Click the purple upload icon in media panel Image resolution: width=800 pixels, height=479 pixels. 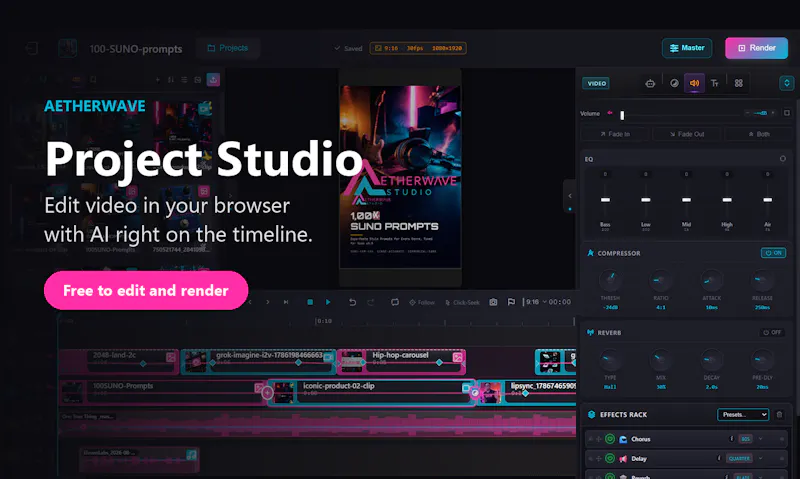(x=213, y=80)
